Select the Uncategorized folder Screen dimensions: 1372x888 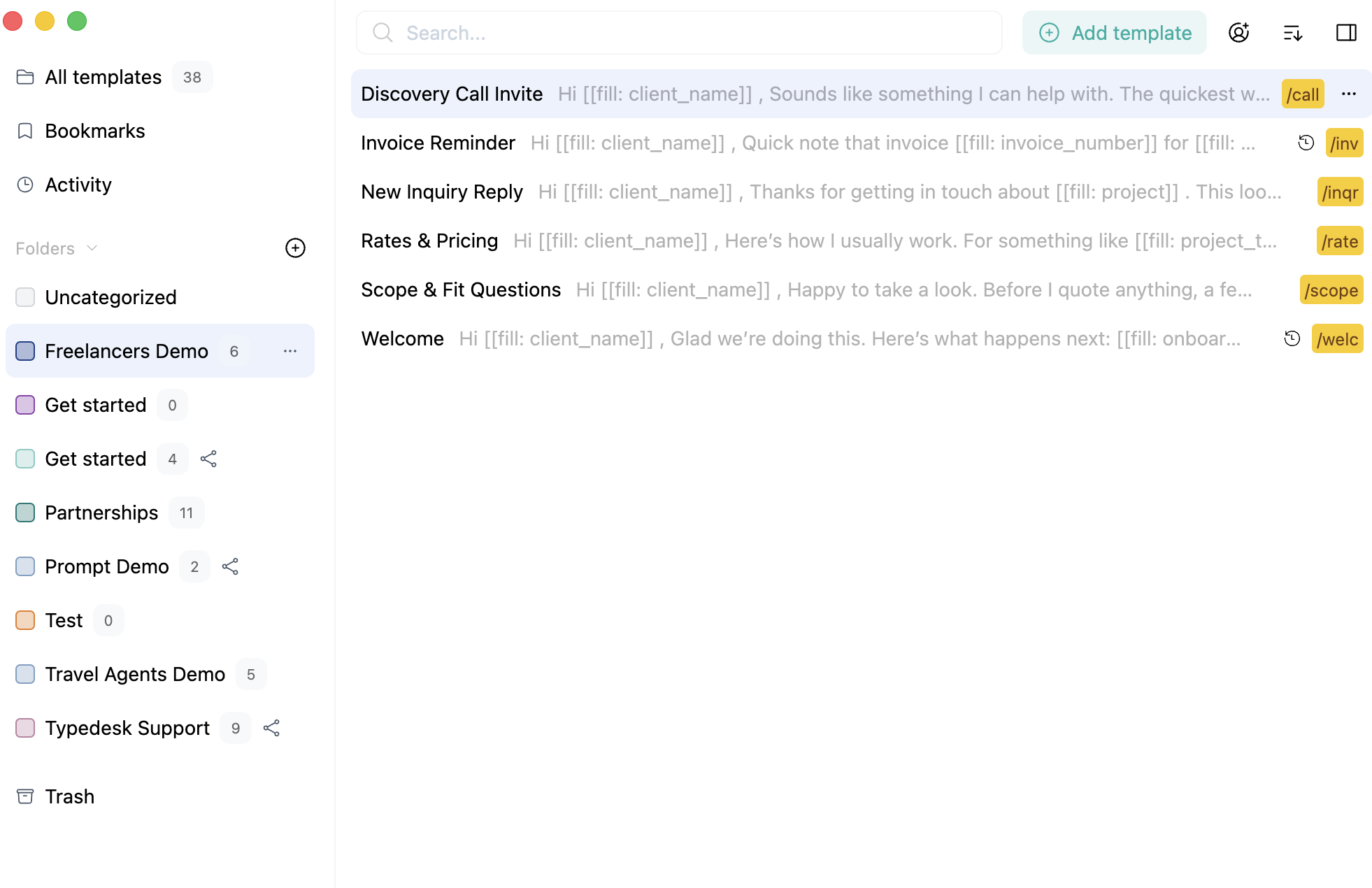click(110, 297)
